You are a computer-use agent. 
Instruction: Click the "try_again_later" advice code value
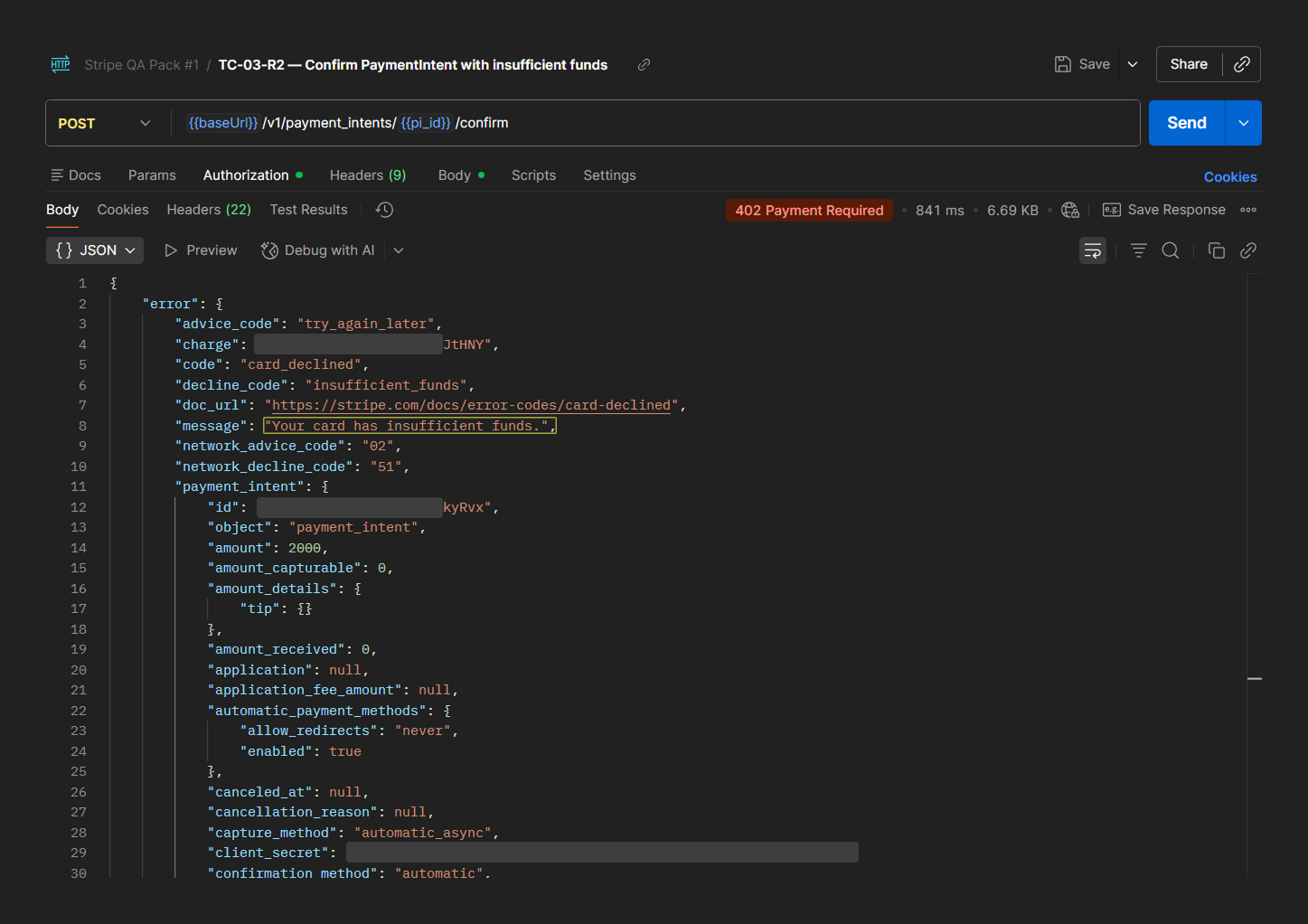[366, 324]
